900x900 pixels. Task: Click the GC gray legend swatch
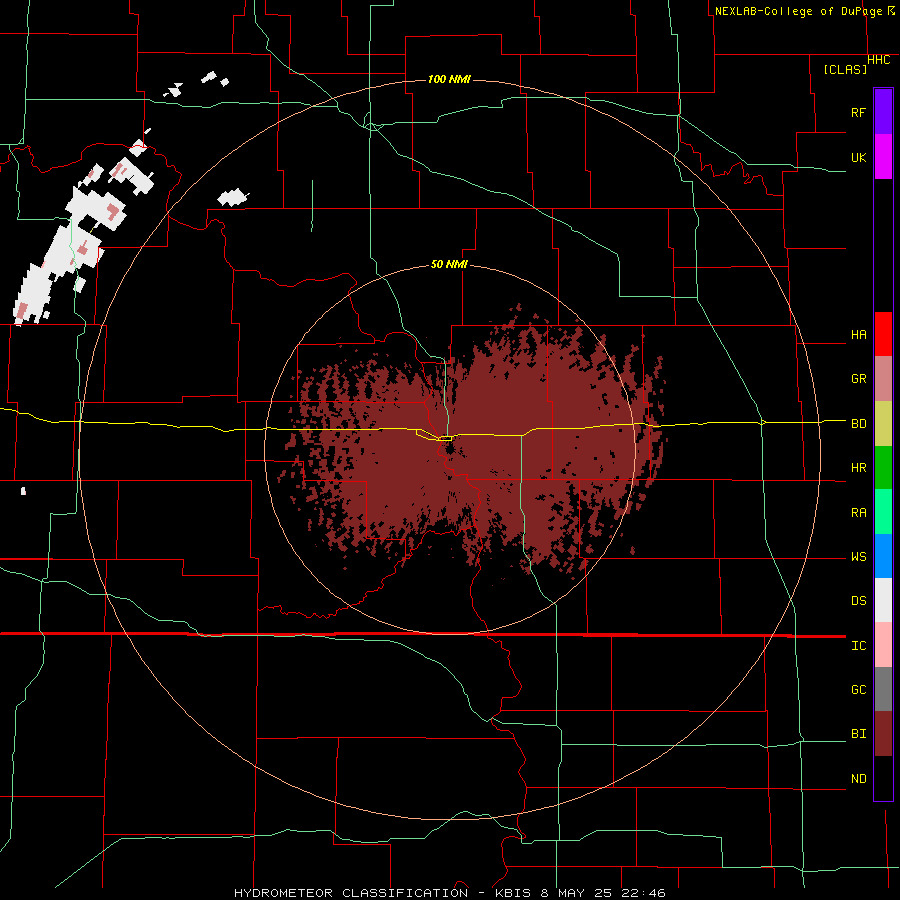[883, 689]
